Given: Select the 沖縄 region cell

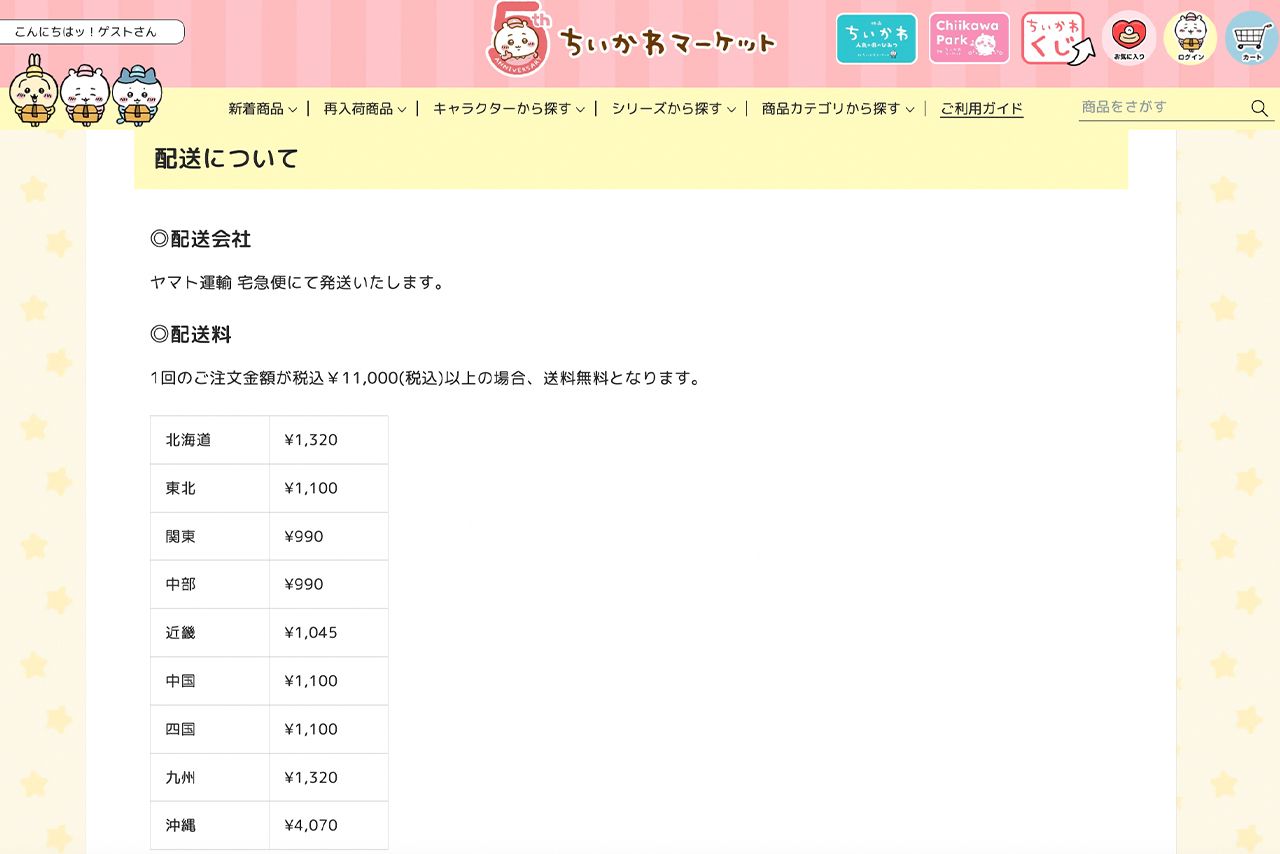Looking at the screenshot, I should tap(210, 825).
